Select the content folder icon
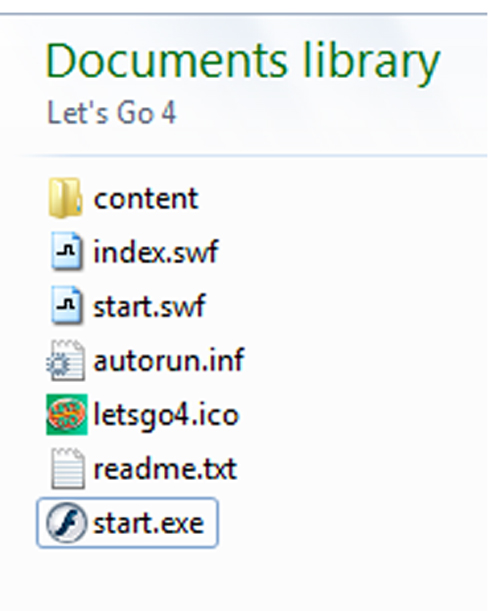 [x=65, y=198]
